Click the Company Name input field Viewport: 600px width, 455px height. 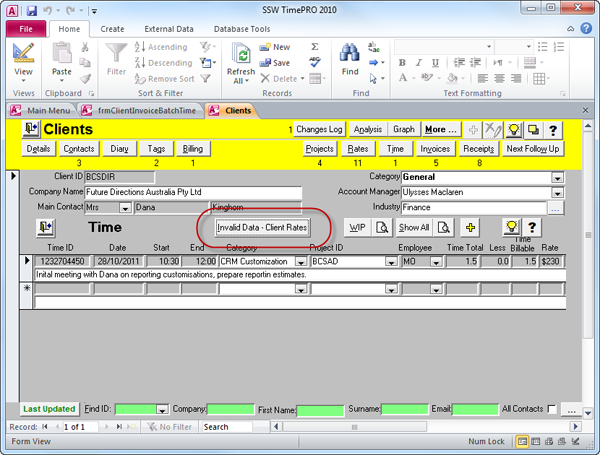click(194, 193)
